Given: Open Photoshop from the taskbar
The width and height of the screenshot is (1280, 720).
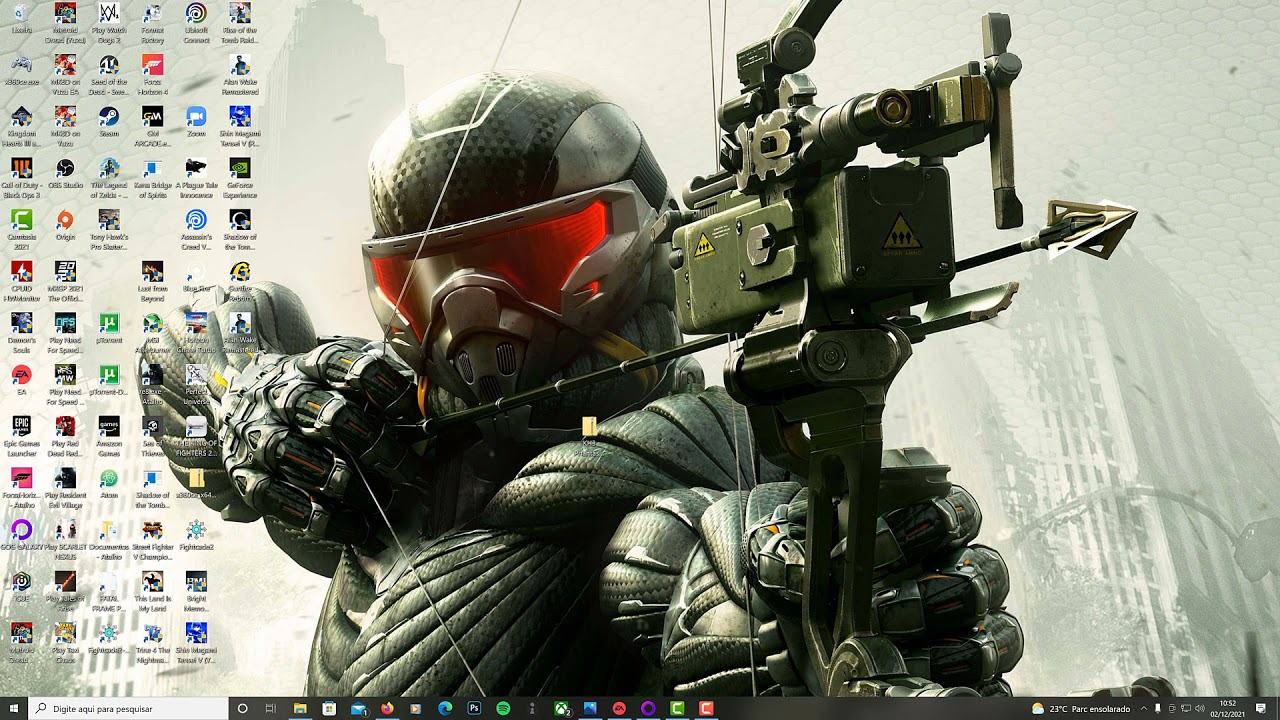Looking at the screenshot, I should pos(474,708).
